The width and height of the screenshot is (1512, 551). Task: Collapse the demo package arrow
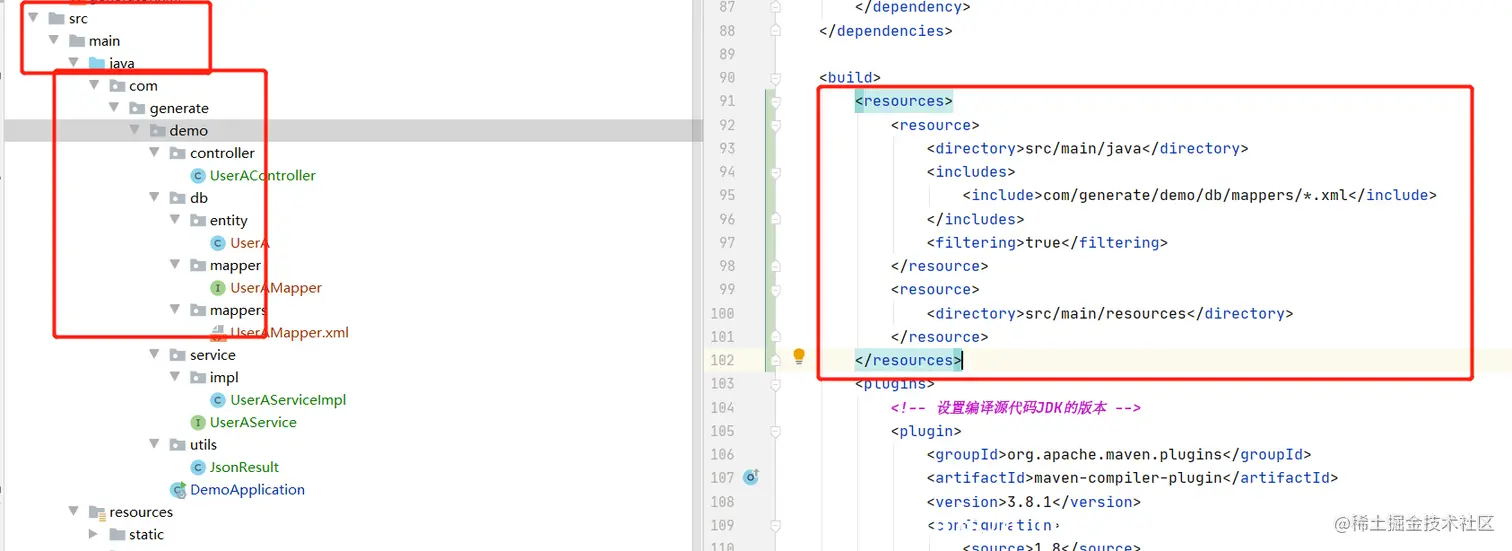[x=134, y=130]
